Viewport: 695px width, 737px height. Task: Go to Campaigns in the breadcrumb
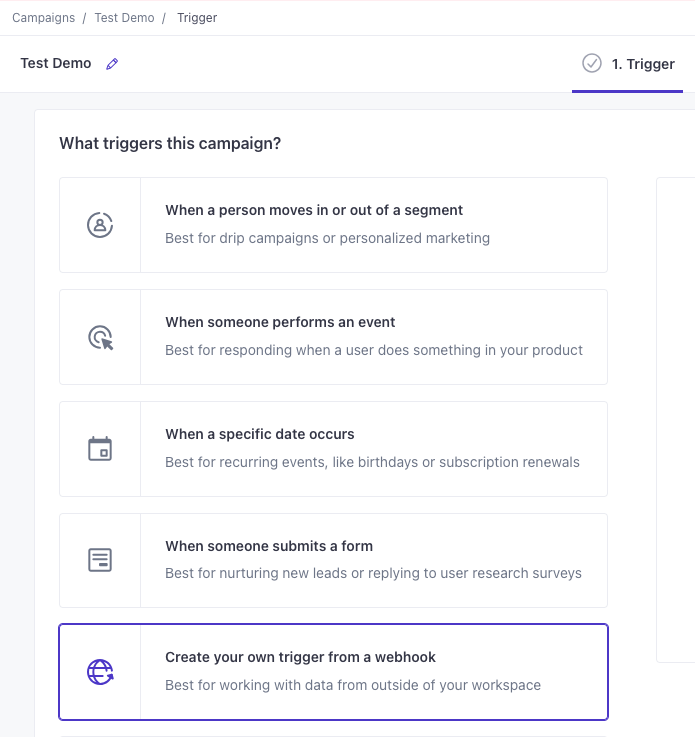42,18
